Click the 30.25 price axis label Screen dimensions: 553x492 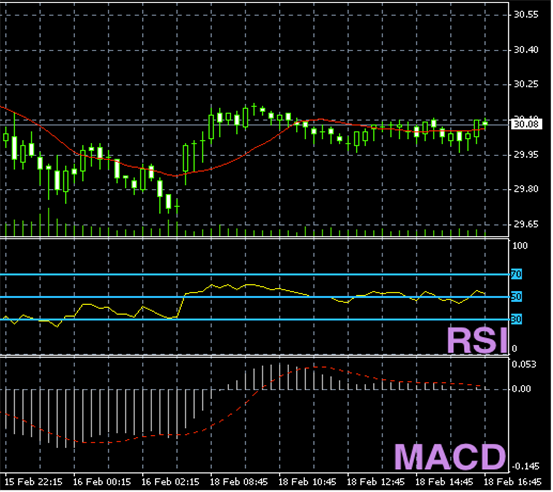[526, 85]
